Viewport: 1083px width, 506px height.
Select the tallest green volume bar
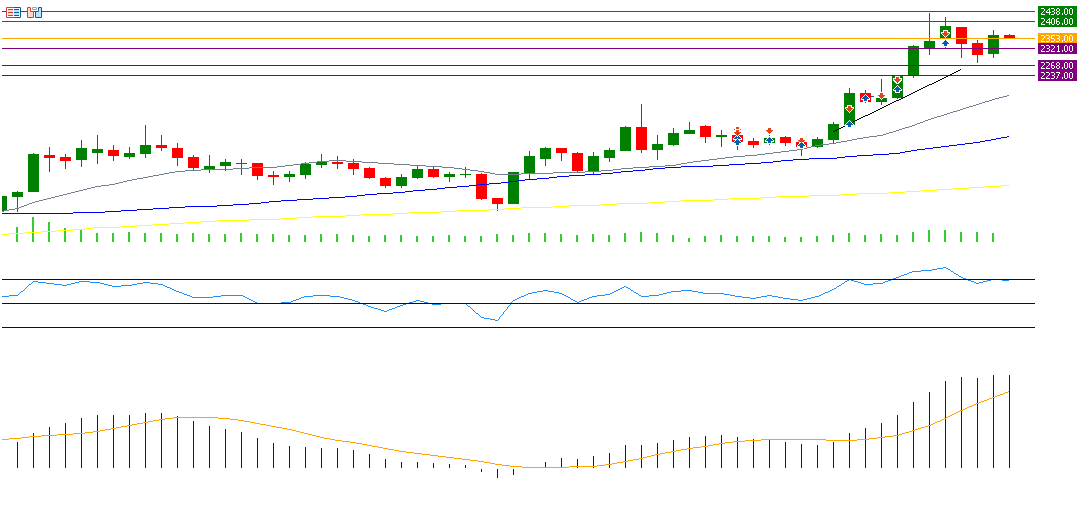tap(33, 229)
